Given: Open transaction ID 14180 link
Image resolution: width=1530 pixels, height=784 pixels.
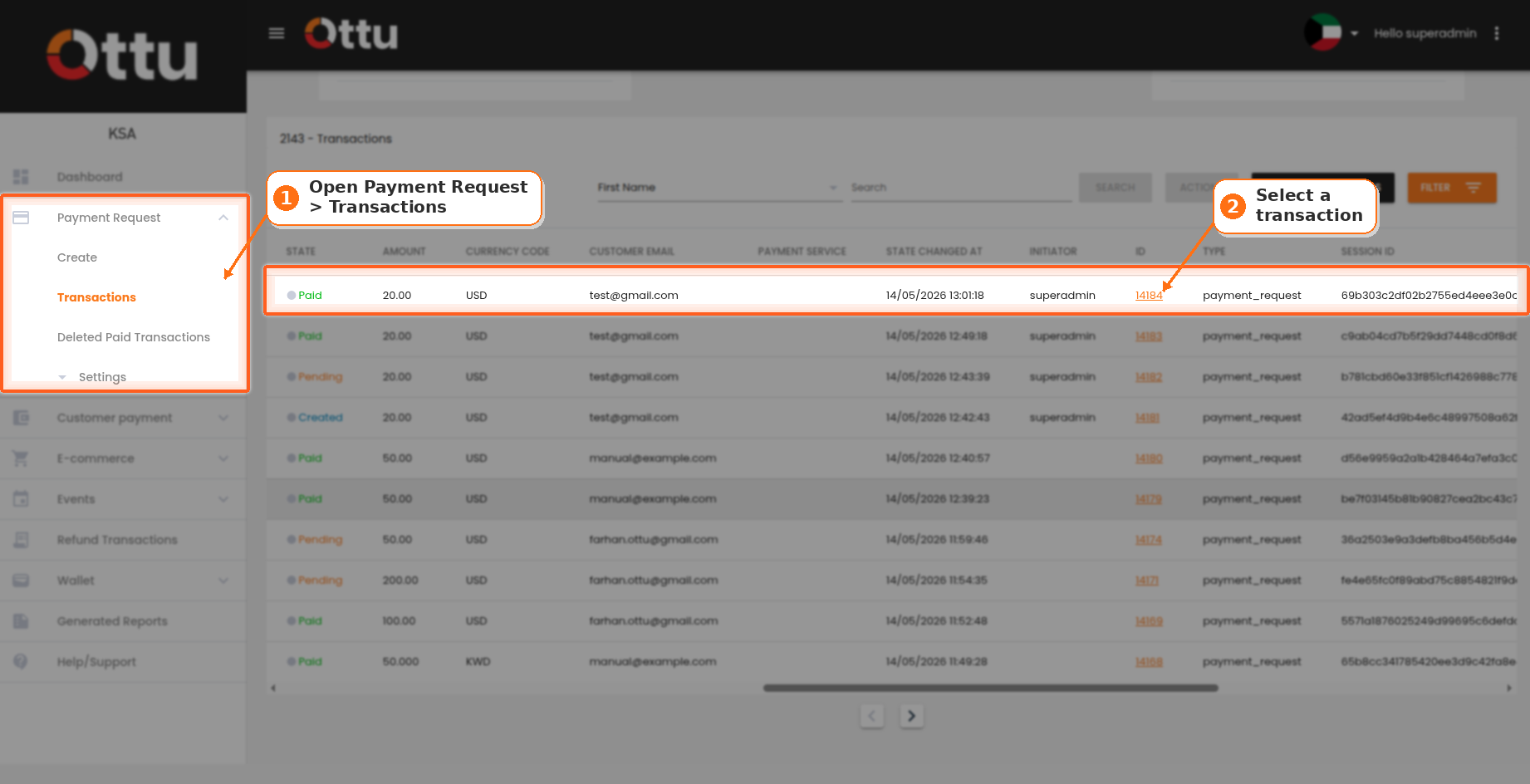Looking at the screenshot, I should click(x=1149, y=458).
